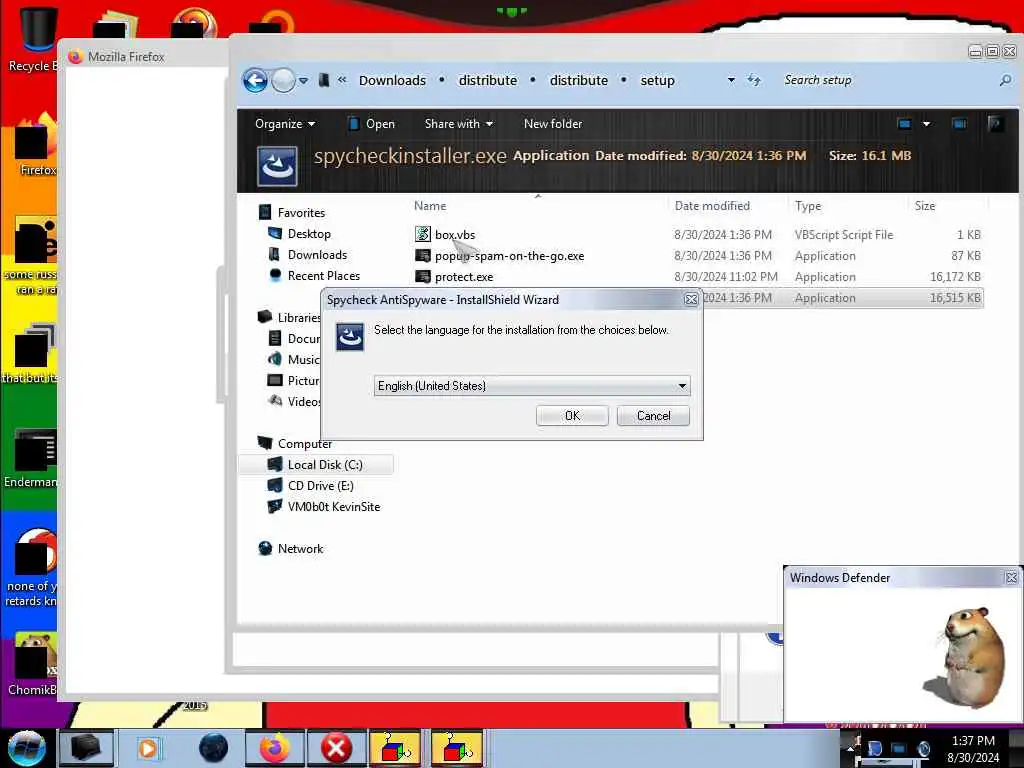1024x768 pixels.
Task: Click the second InstallShield taskbar icon
Action: tap(457, 748)
